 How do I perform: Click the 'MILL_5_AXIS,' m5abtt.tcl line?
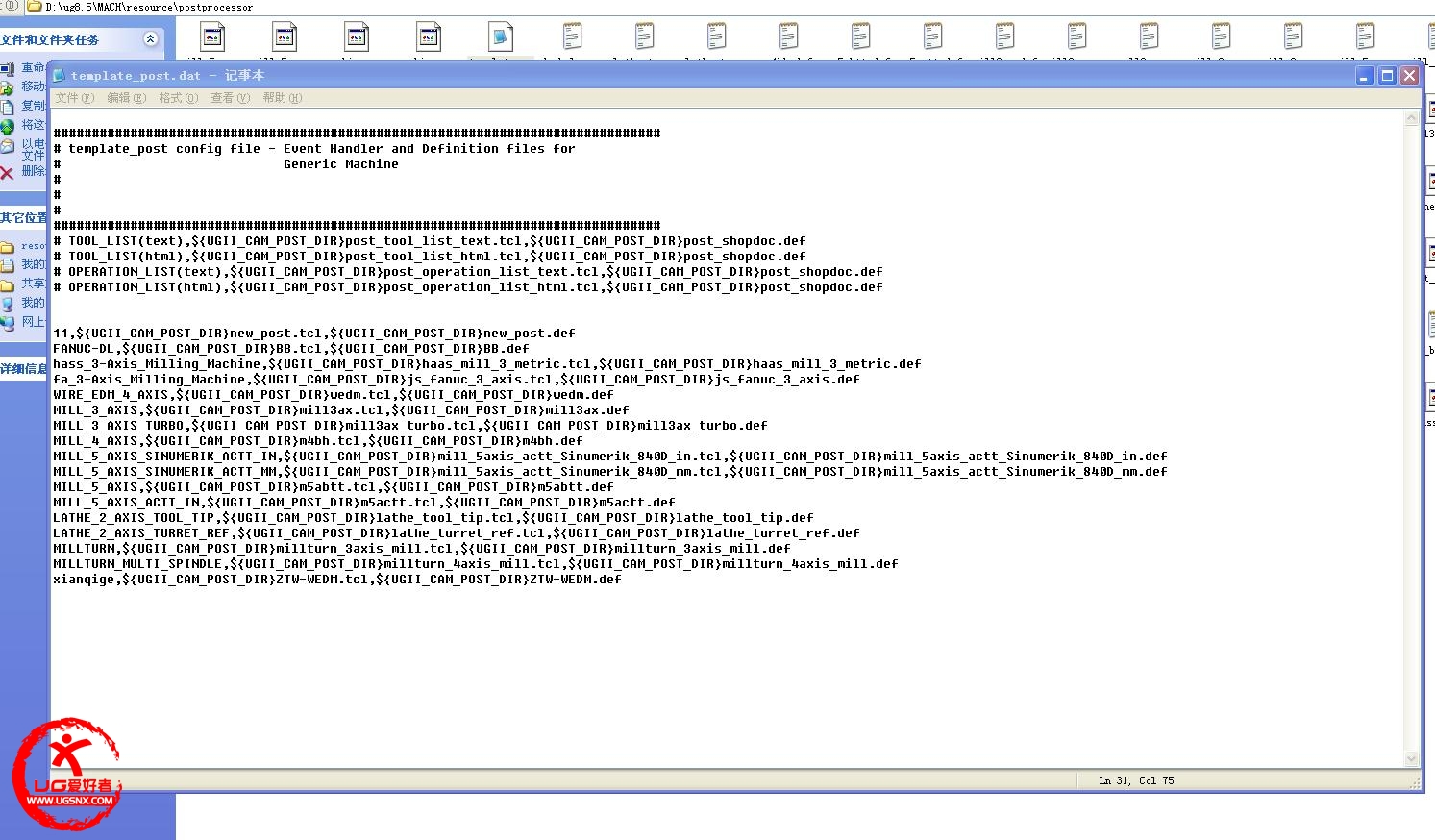(334, 487)
